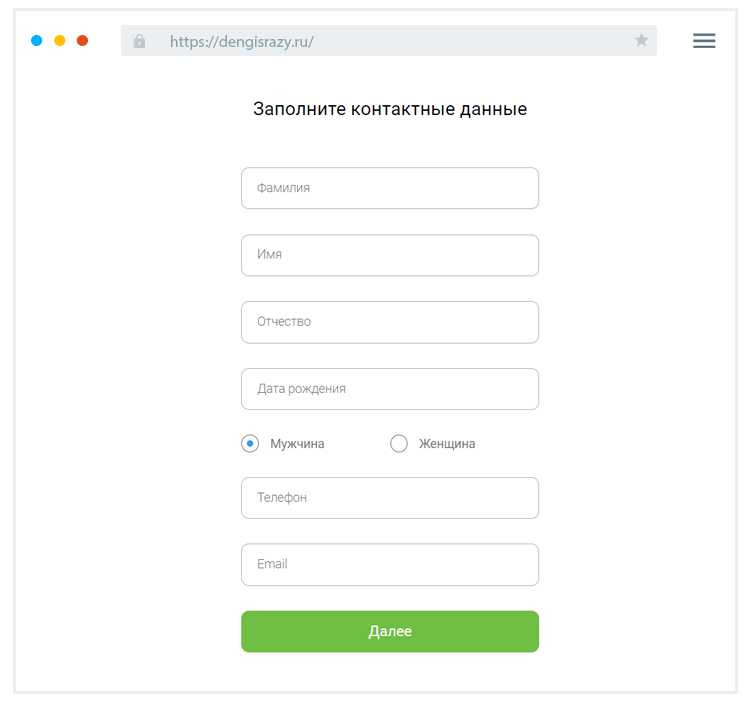Click the Заполните контактные данные heading
This screenshot has width=751, height=709.
click(x=390, y=109)
